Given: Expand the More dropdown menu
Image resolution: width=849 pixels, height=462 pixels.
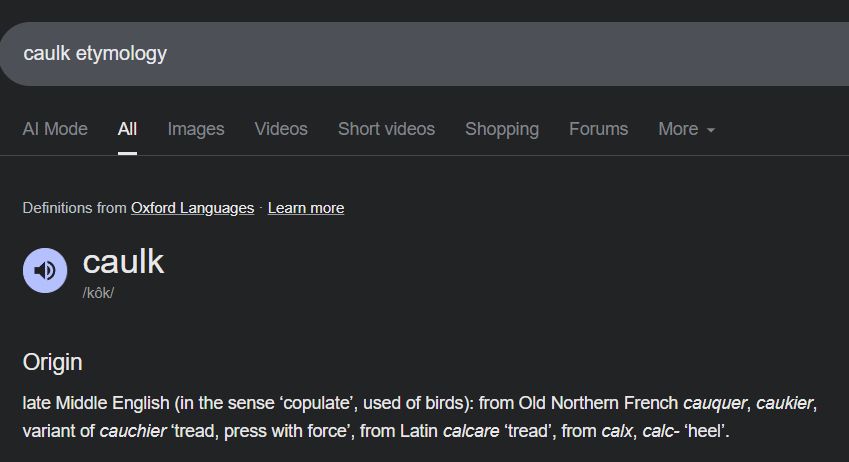Looking at the screenshot, I should coord(686,129).
